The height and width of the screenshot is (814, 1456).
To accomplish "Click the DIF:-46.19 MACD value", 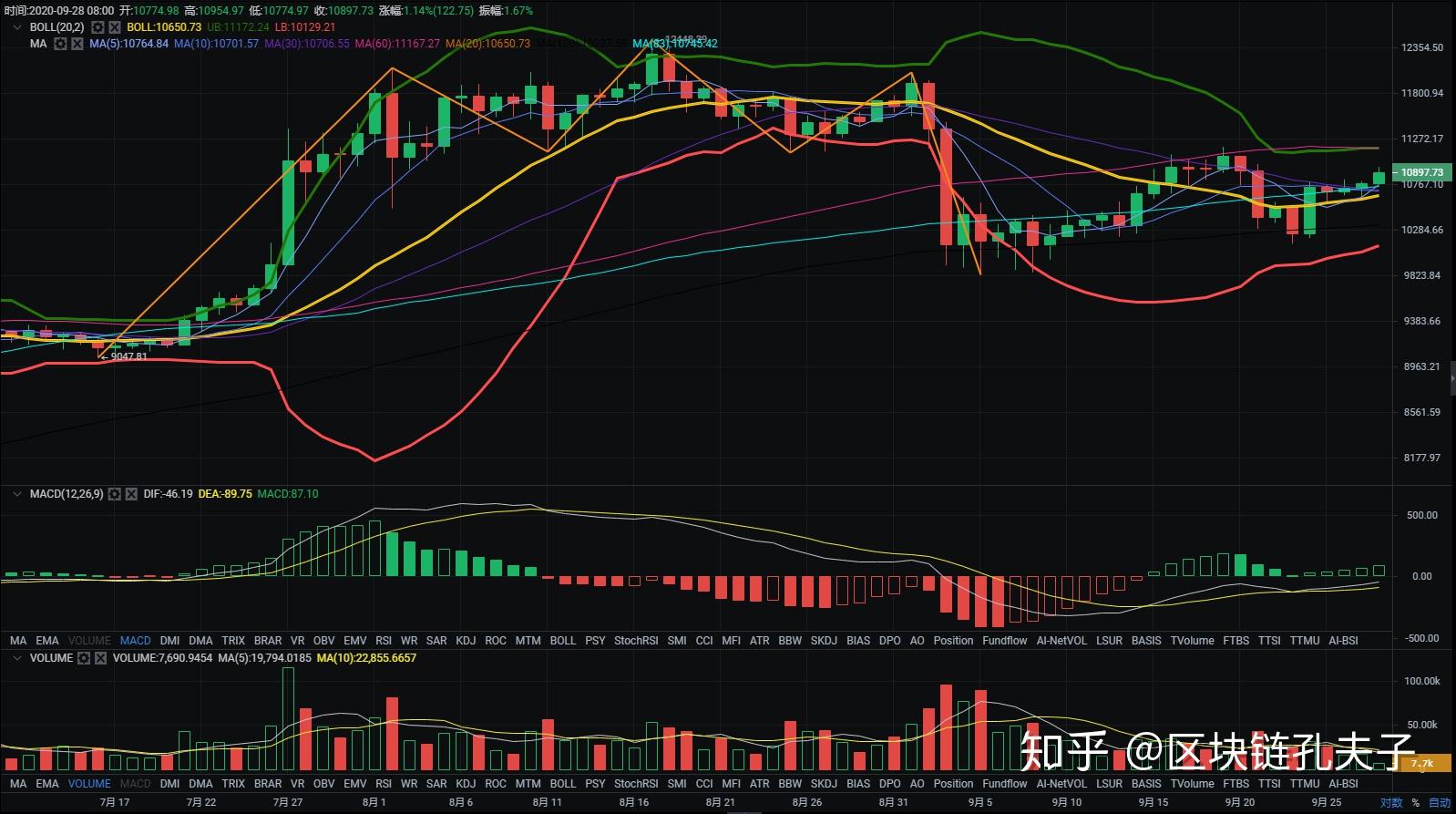I will tap(168, 494).
